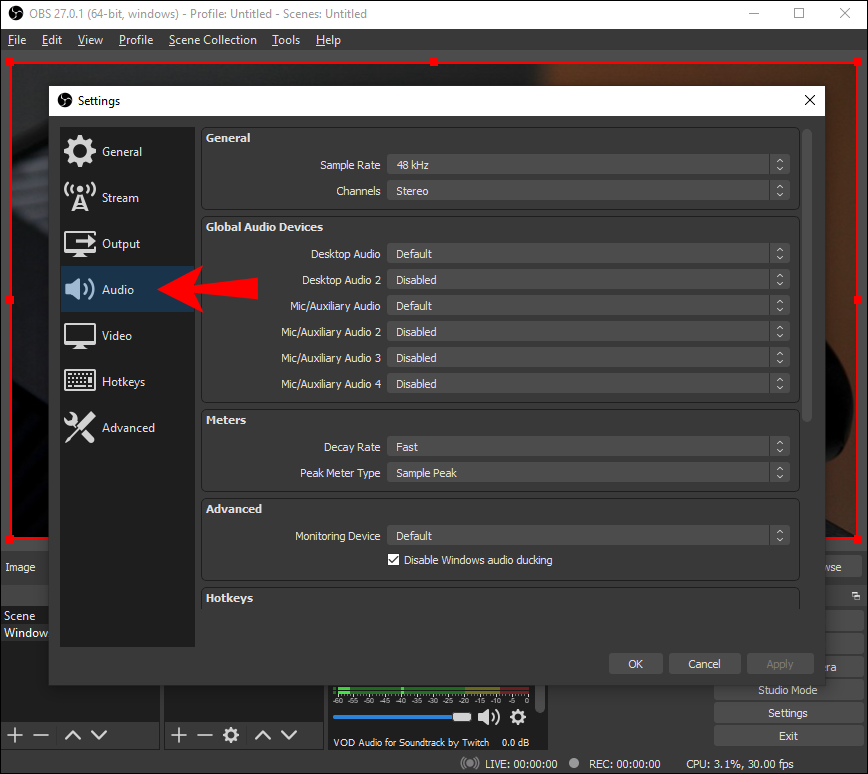The height and width of the screenshot is (774, 868).
Task: Remove the scene with the minus icon
Action: (x=41, y=735)
